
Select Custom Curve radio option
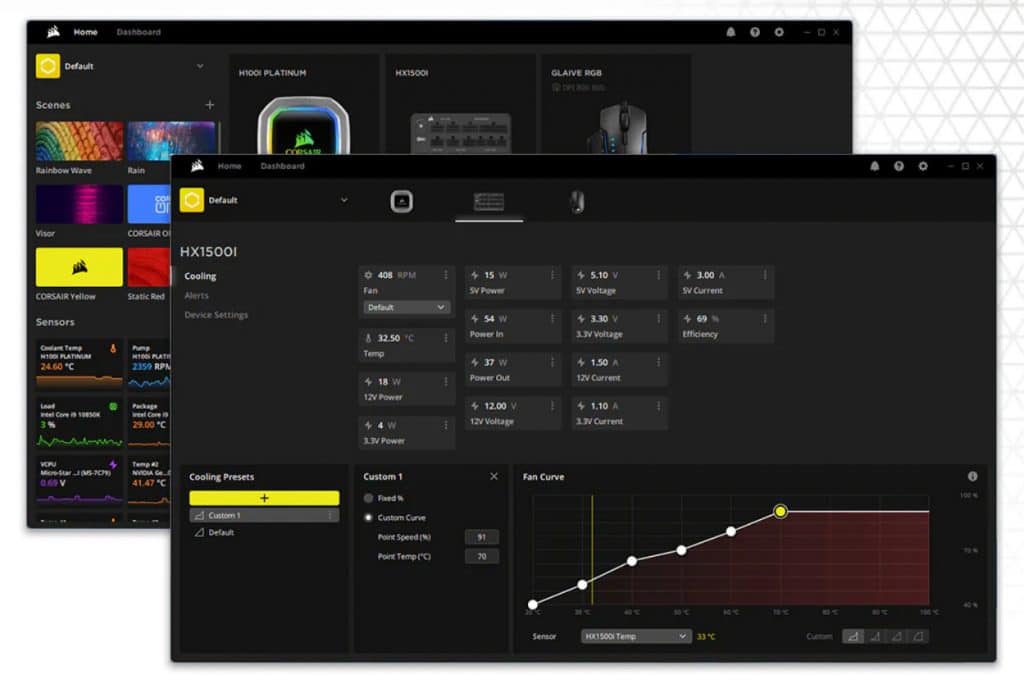pyautogui.click(x=368, y=518)
